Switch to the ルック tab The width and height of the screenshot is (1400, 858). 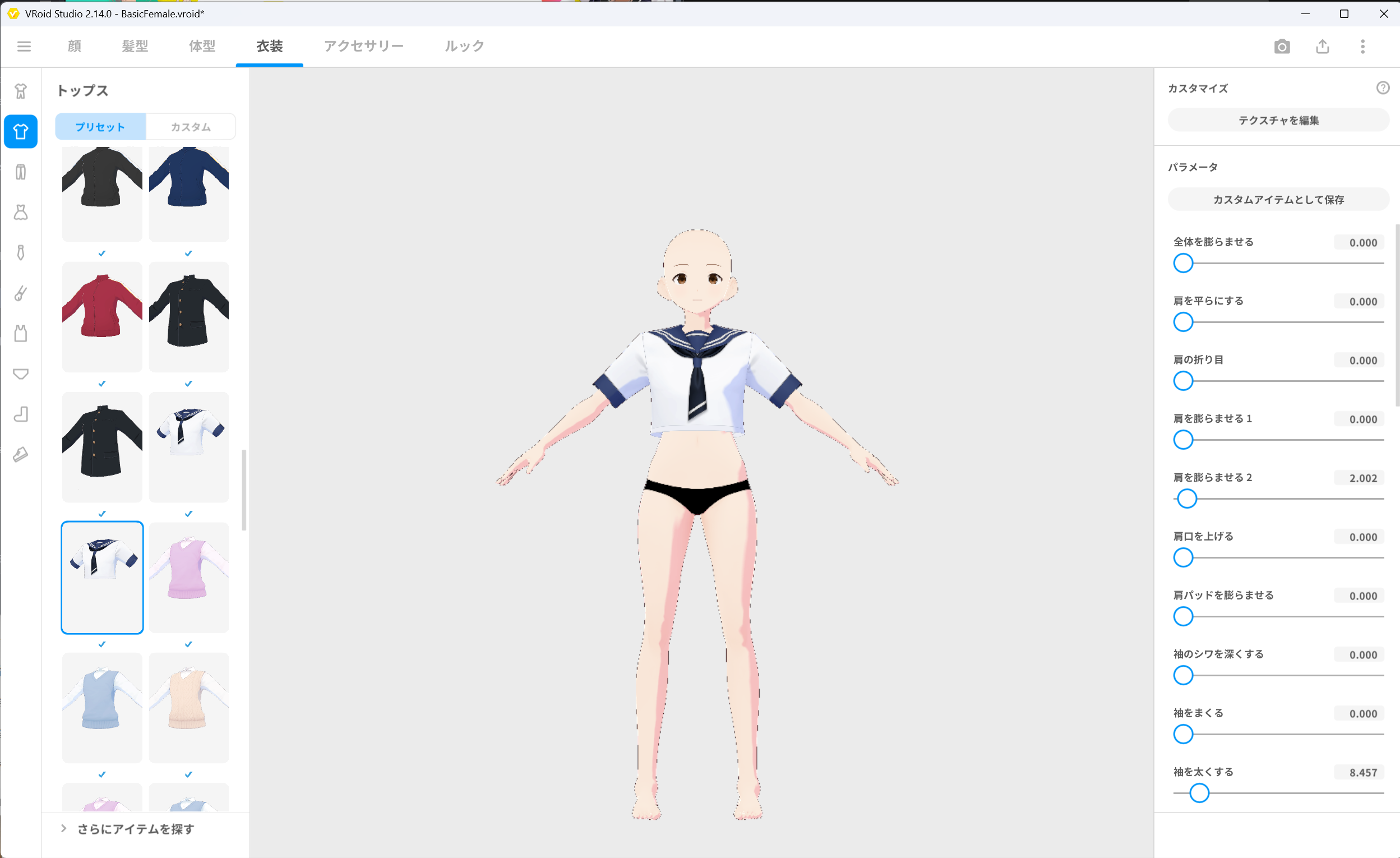pyautogui.click(x=464, y=46)
